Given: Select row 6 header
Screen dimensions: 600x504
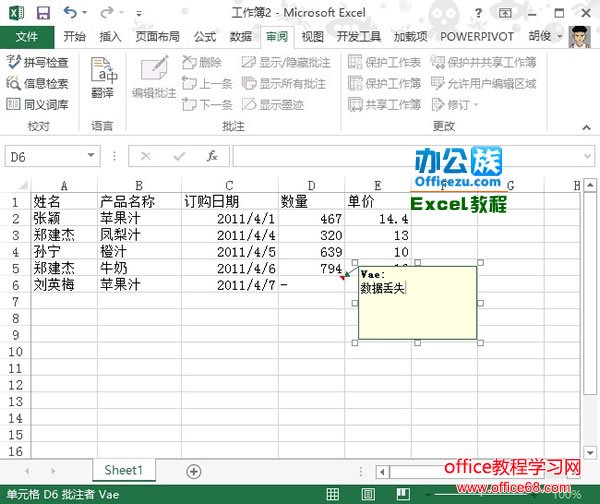Looking at the screenshot, I should pos(15,285).
